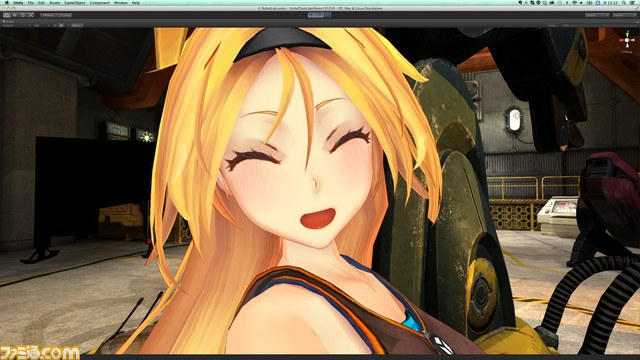Toggle scene lighting button in Scene bar
The height and width of the screenshot is (360, 640).
click(x=61, y=25)
